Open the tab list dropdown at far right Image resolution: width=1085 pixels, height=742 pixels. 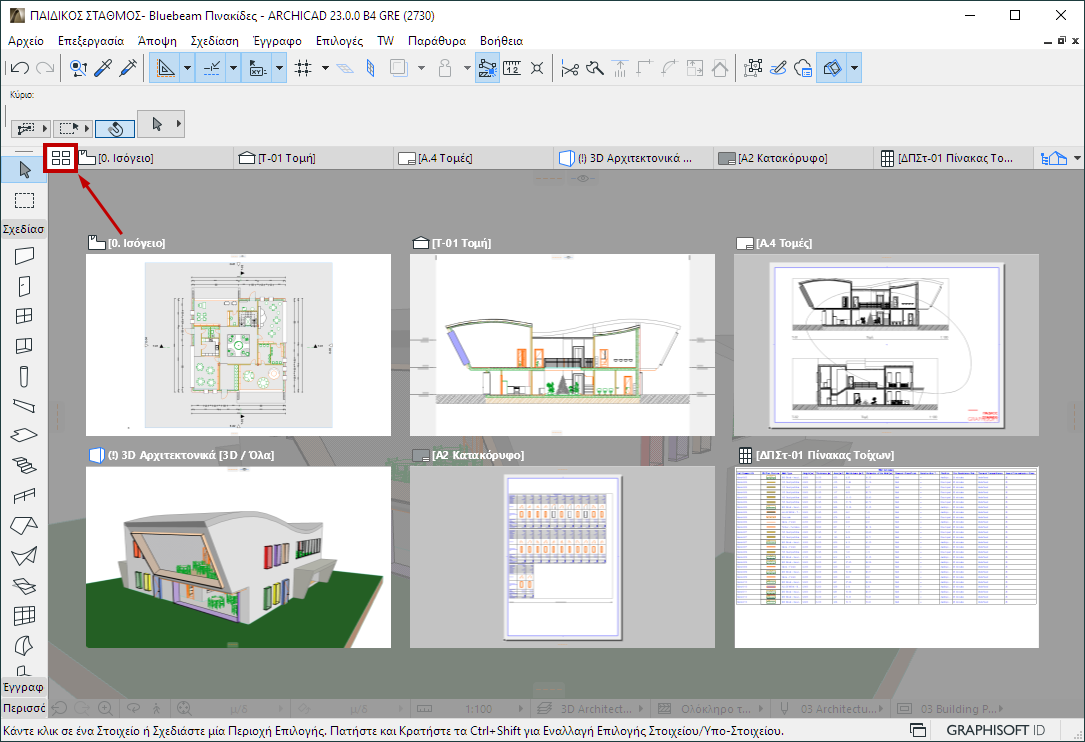pos(1077,159)
